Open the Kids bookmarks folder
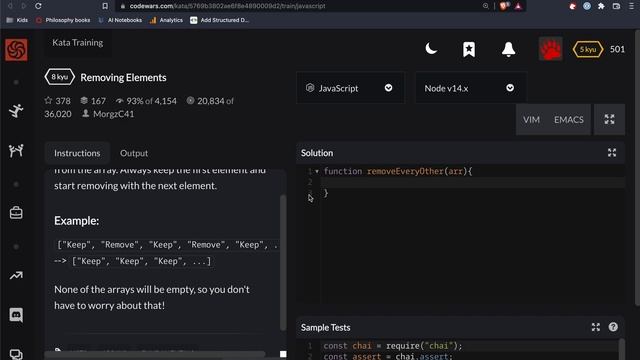Image resolution: width=640 pixels, height=360 pixels. [x=17, y=20]
